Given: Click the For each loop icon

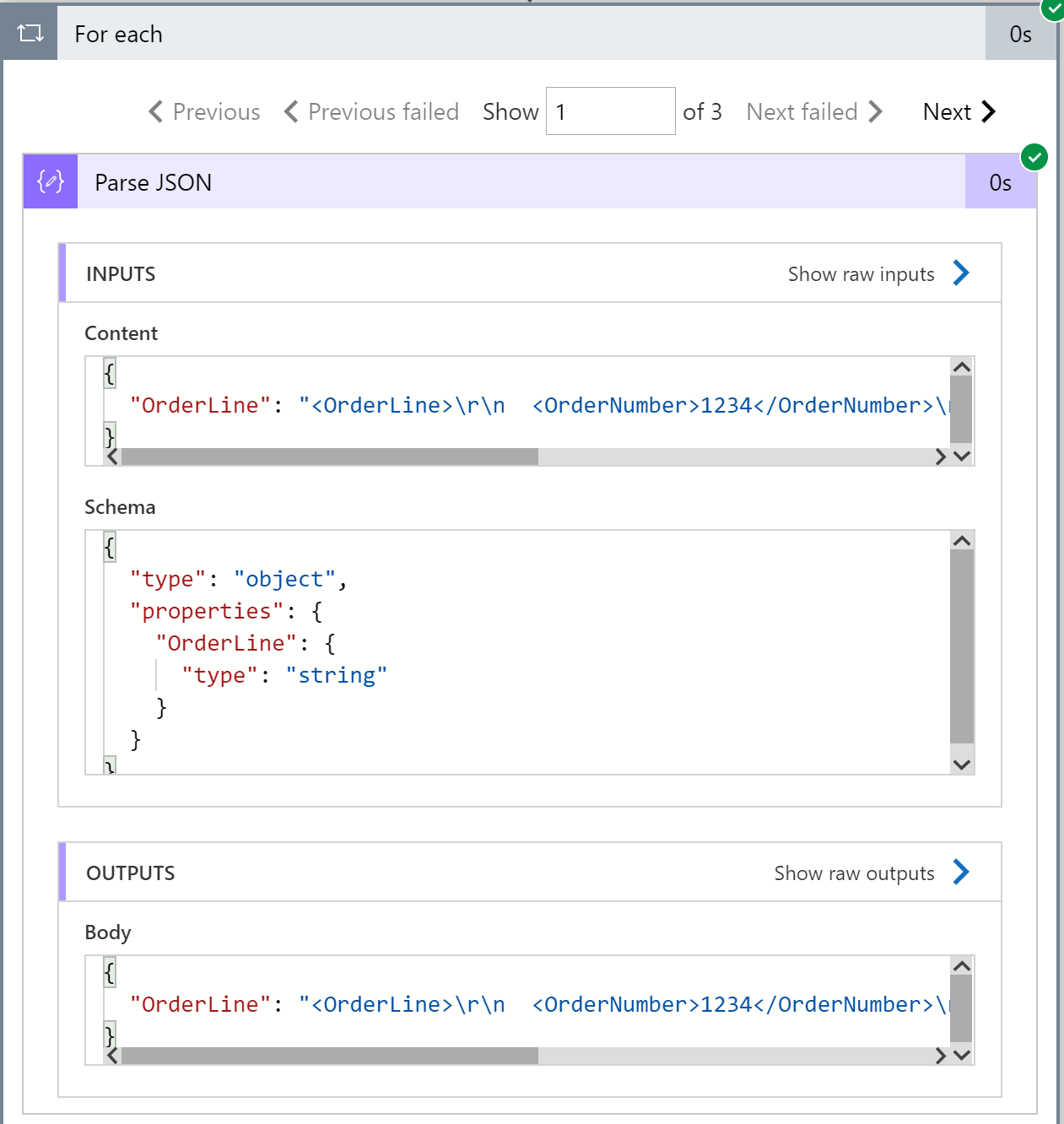Looking at the screenshot, I should point(30,34).
